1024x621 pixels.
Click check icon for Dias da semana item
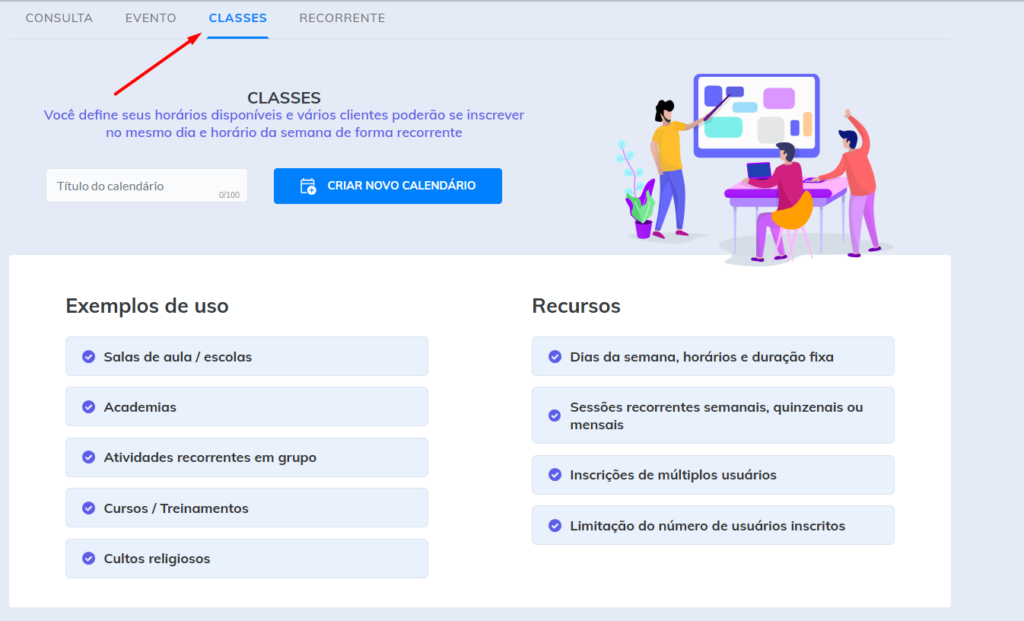[555, 357]
